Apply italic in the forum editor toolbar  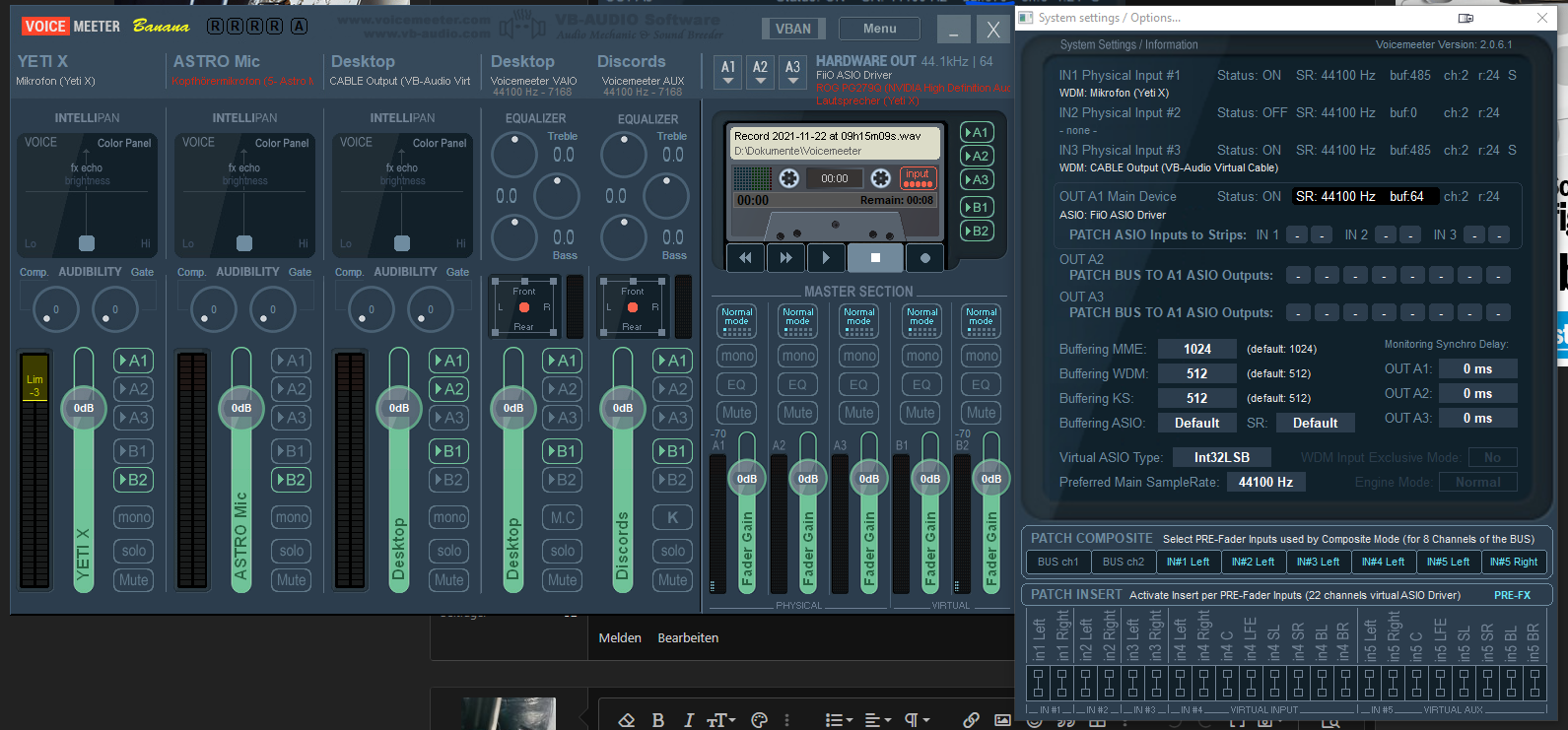(x=689, y=720)
